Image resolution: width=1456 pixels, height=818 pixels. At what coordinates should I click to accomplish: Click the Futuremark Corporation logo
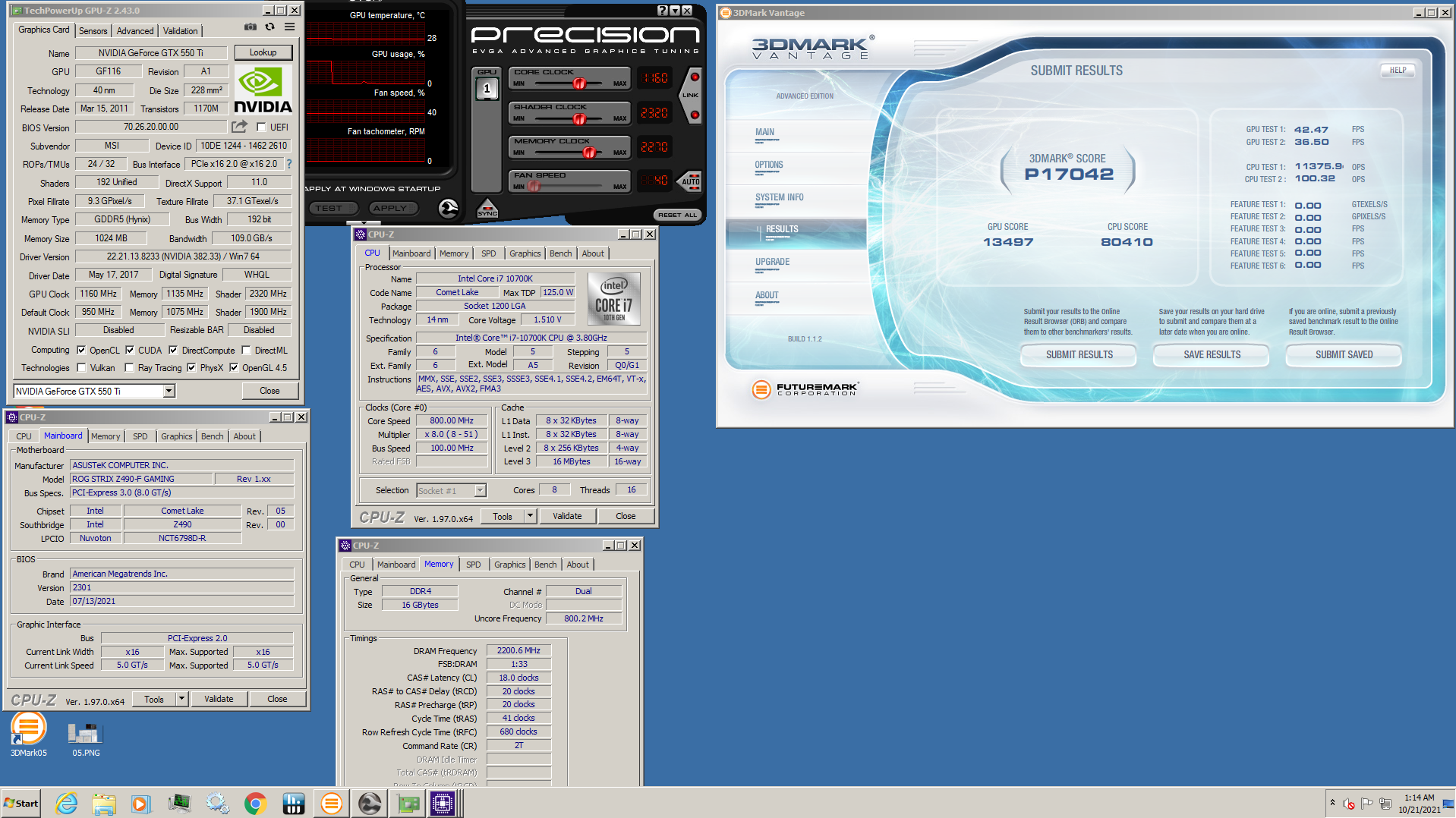pyautogui.click(x=805, y=389)
